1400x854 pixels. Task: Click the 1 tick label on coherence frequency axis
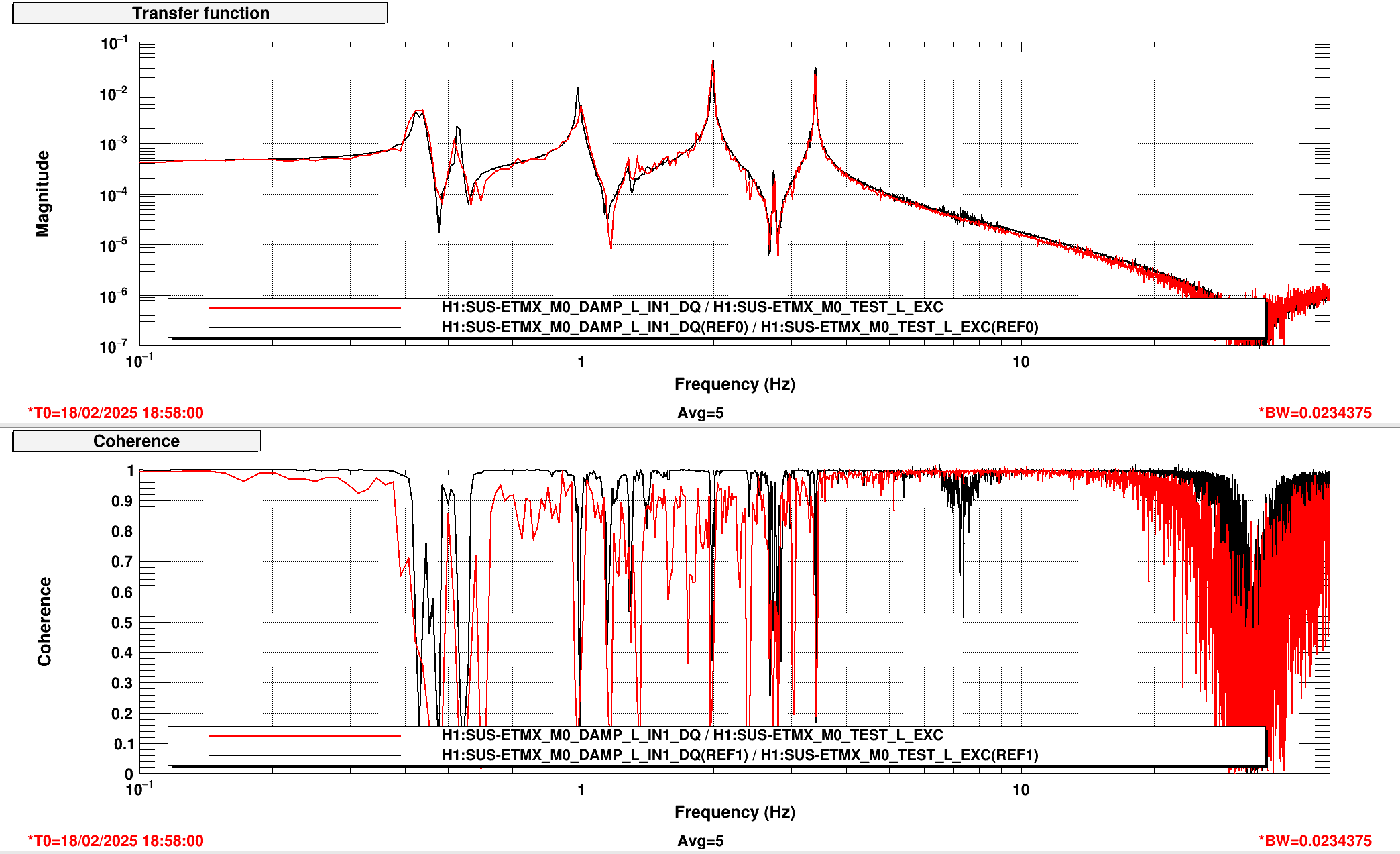(581, 790)
